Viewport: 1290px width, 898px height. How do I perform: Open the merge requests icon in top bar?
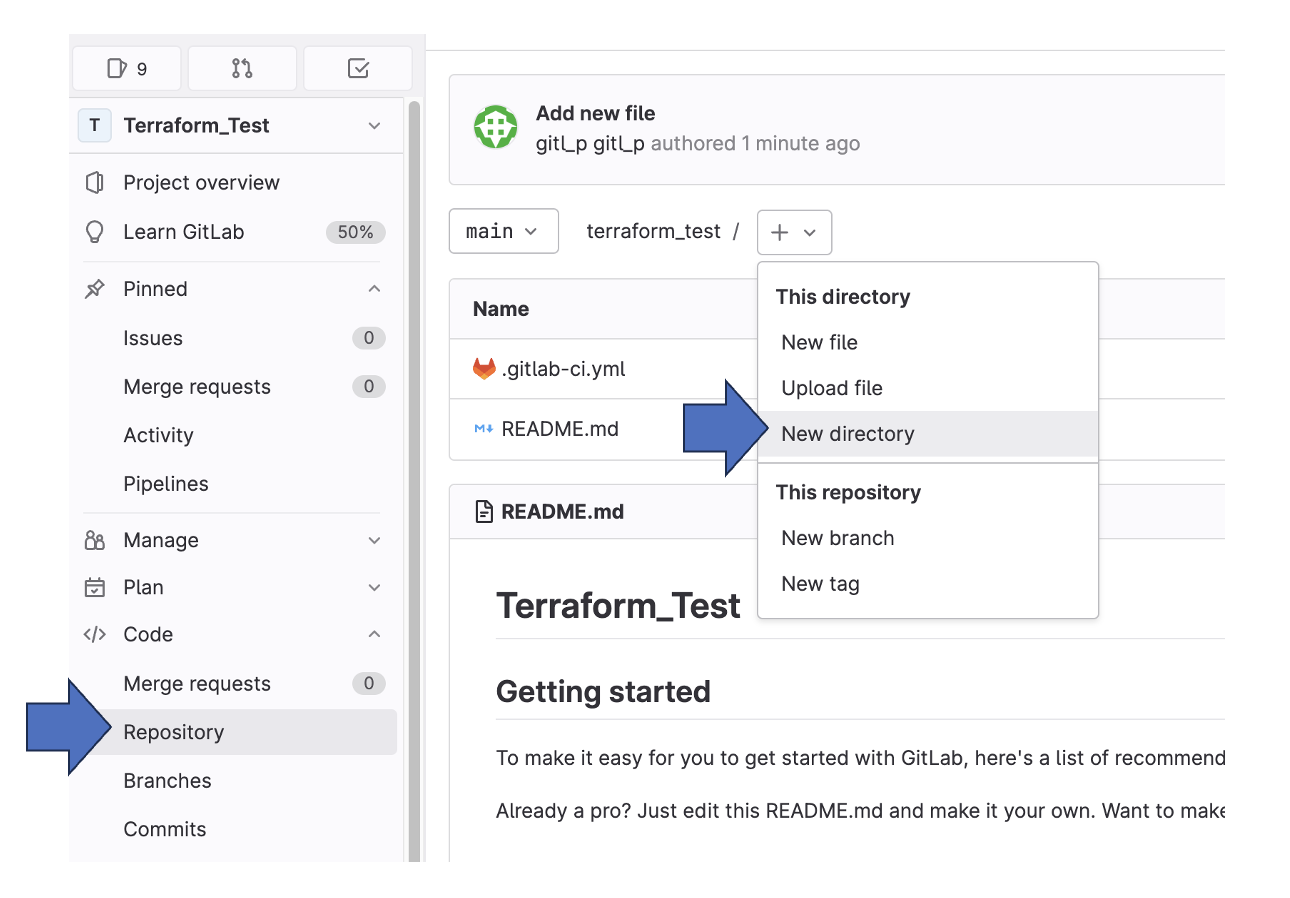[x=241, y=67]
